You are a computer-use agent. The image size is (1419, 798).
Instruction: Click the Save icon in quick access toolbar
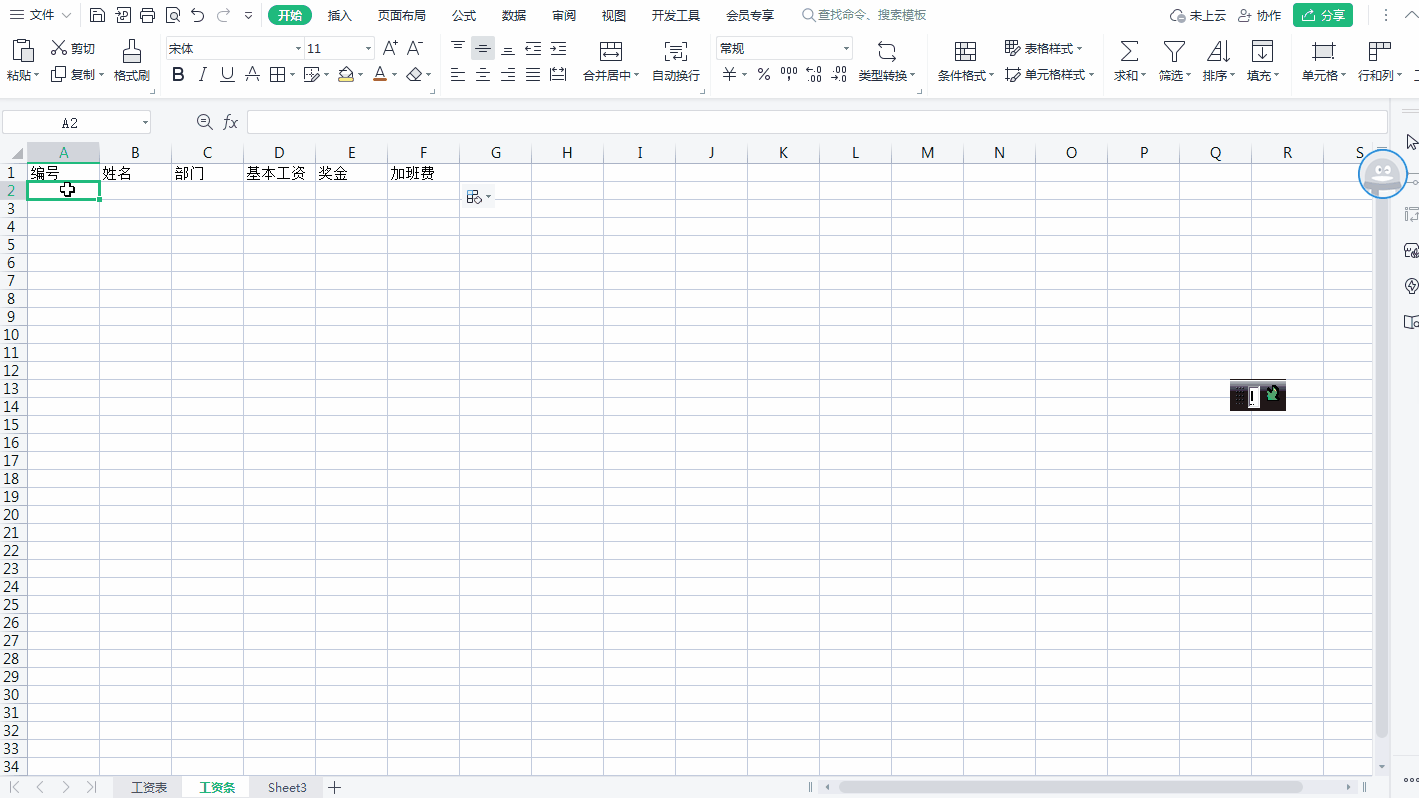point(97,15)
